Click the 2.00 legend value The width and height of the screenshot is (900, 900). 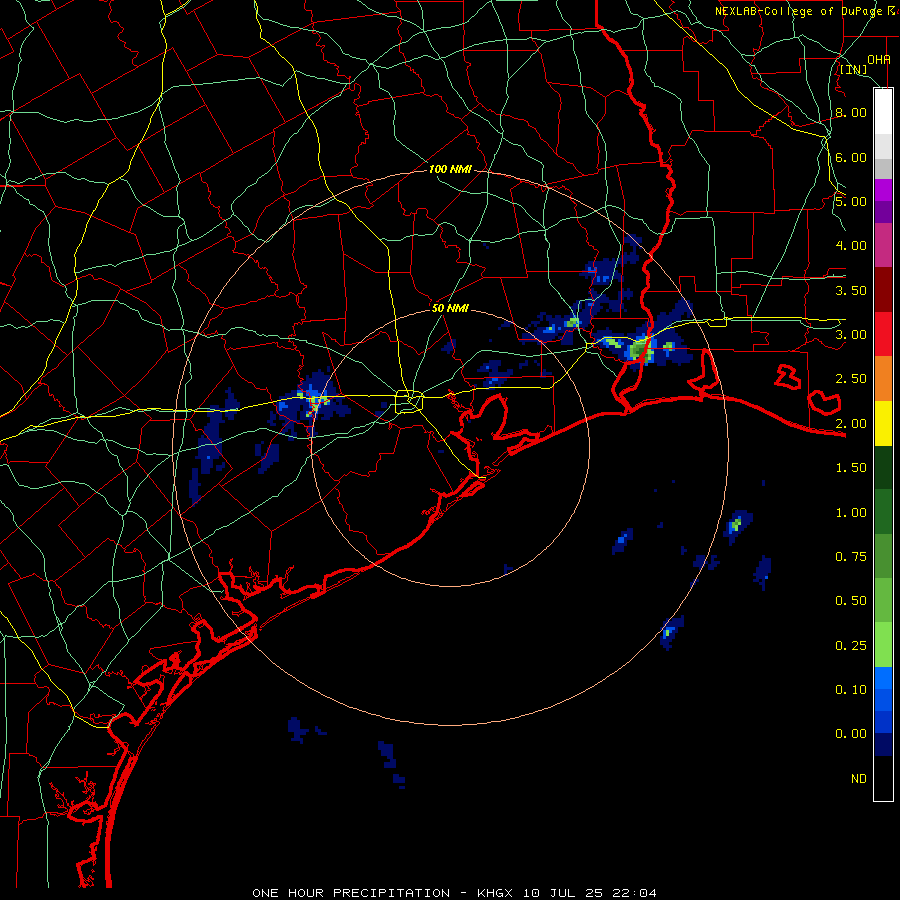click(x=851, y=424)
